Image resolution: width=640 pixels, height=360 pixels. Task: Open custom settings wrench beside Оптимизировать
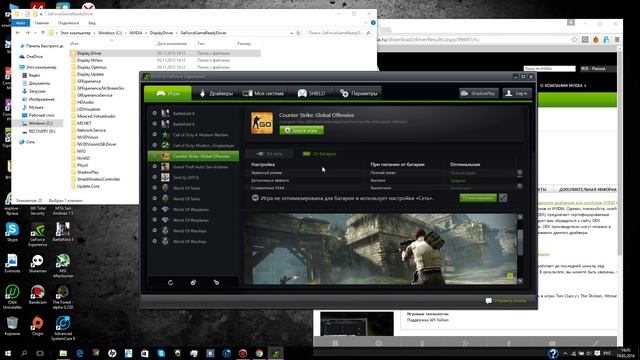click(503, 198)
